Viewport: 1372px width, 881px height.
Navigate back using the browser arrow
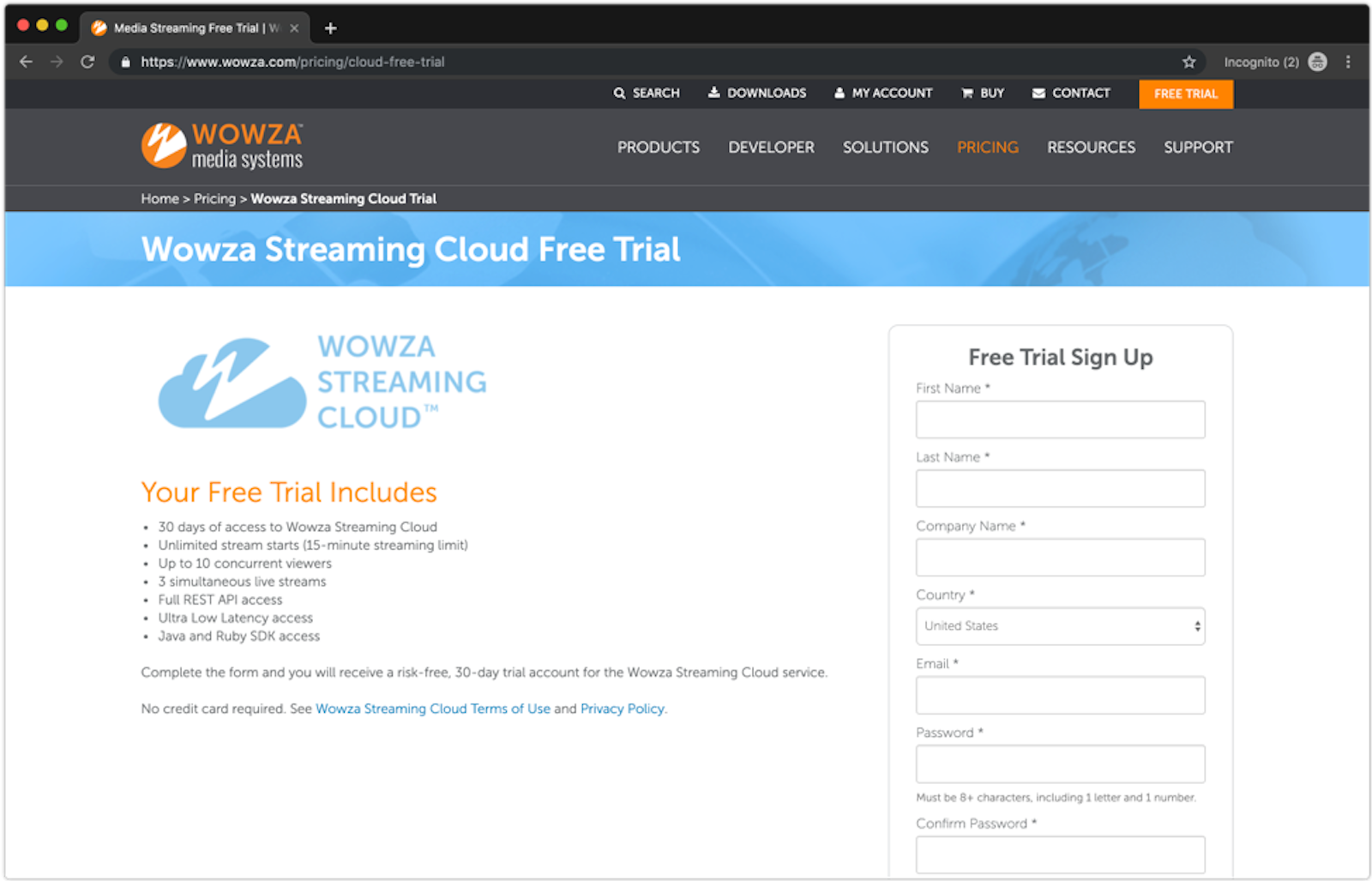point(25,62)
